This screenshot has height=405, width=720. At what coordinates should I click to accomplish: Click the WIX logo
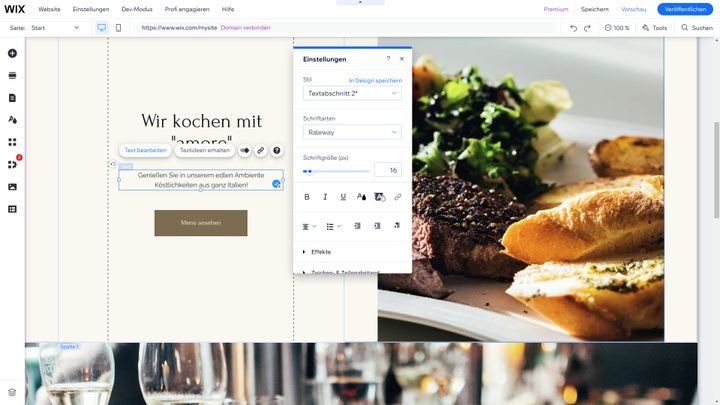click(x=15, y=9)
